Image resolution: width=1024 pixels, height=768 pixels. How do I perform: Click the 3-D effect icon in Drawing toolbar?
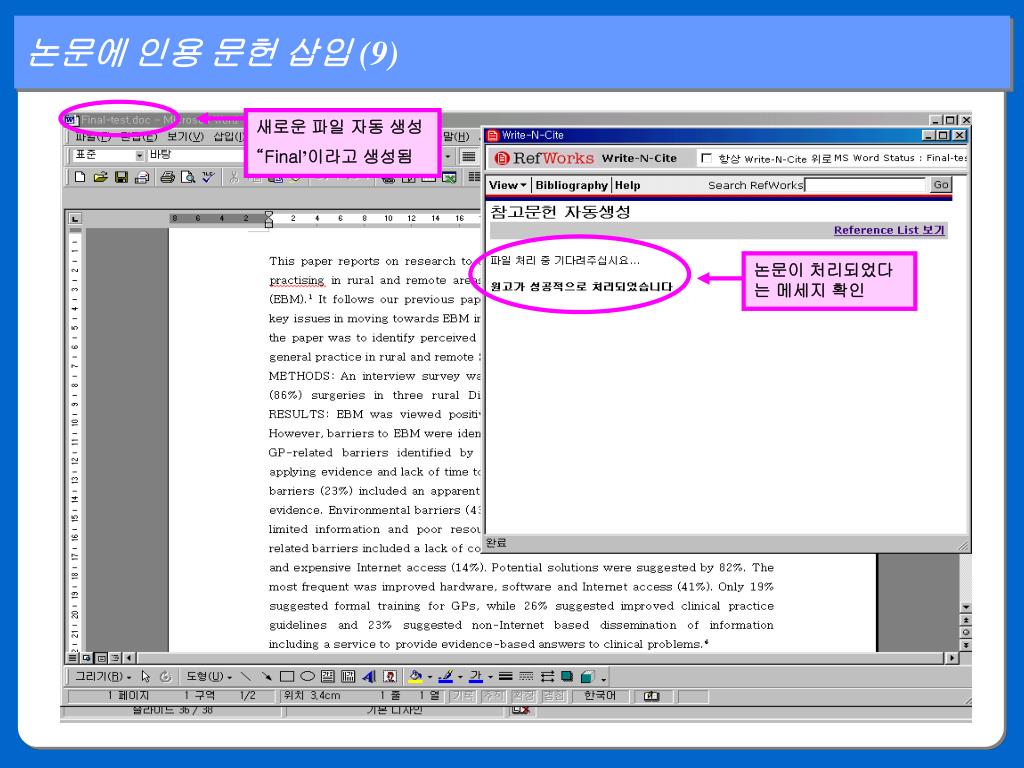coord(587,677)
